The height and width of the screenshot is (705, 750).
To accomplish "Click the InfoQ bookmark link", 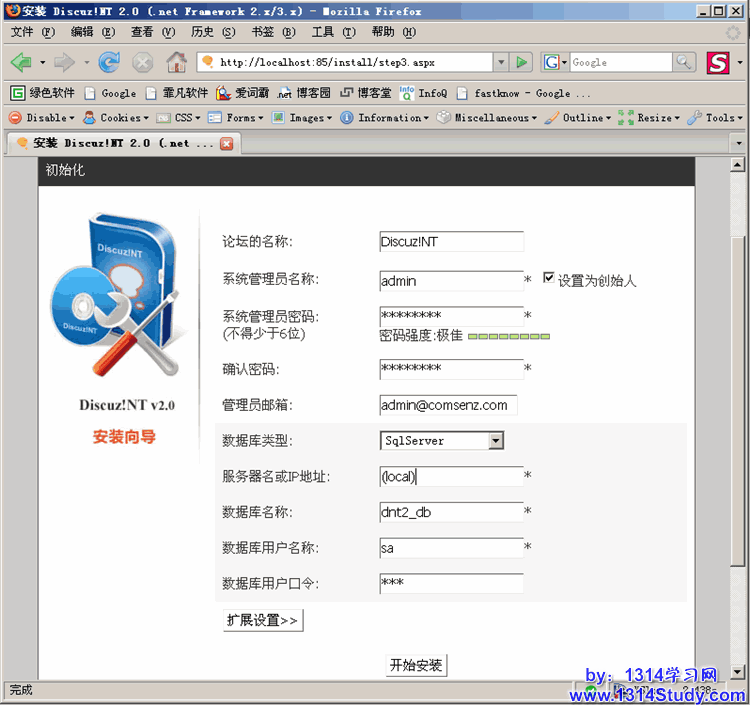I will [x=423, y=93].
